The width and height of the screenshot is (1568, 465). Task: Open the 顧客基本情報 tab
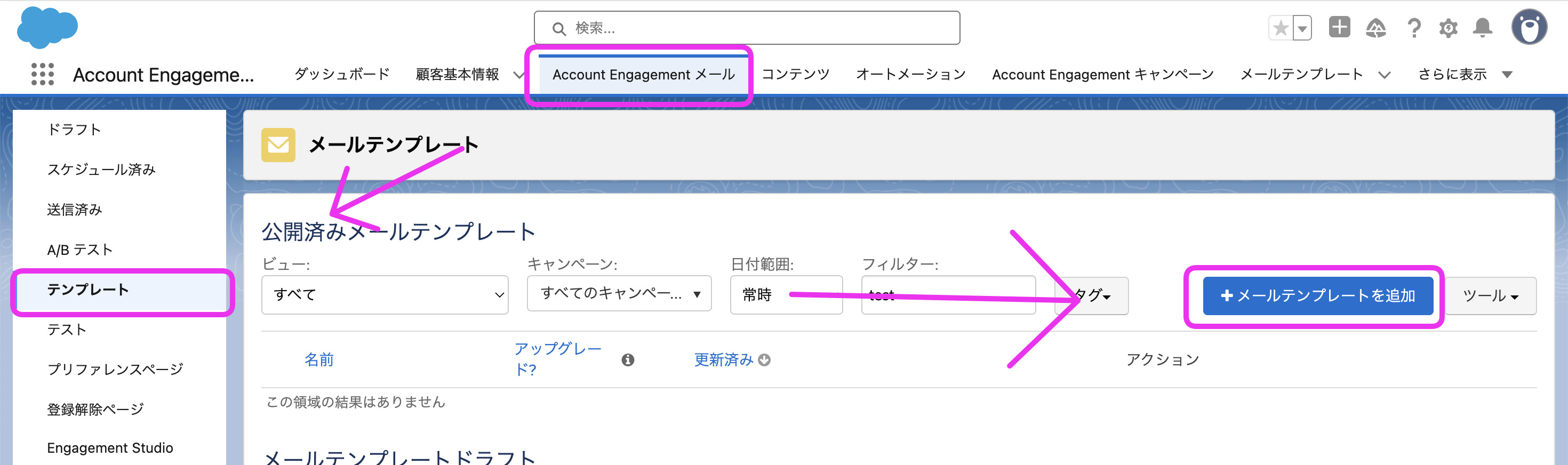(x=457, y=74)
